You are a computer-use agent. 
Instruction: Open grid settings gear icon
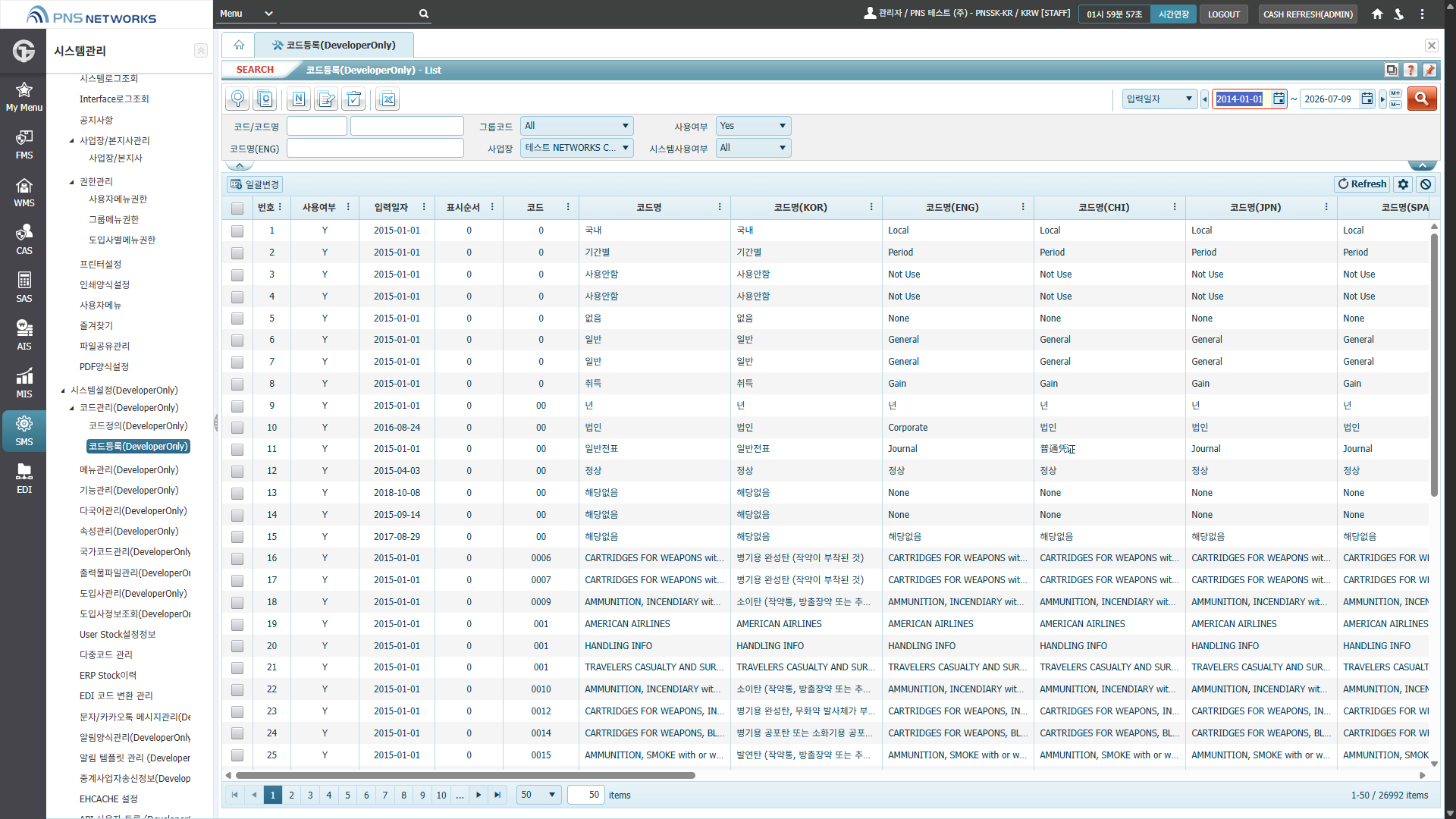1403,184
